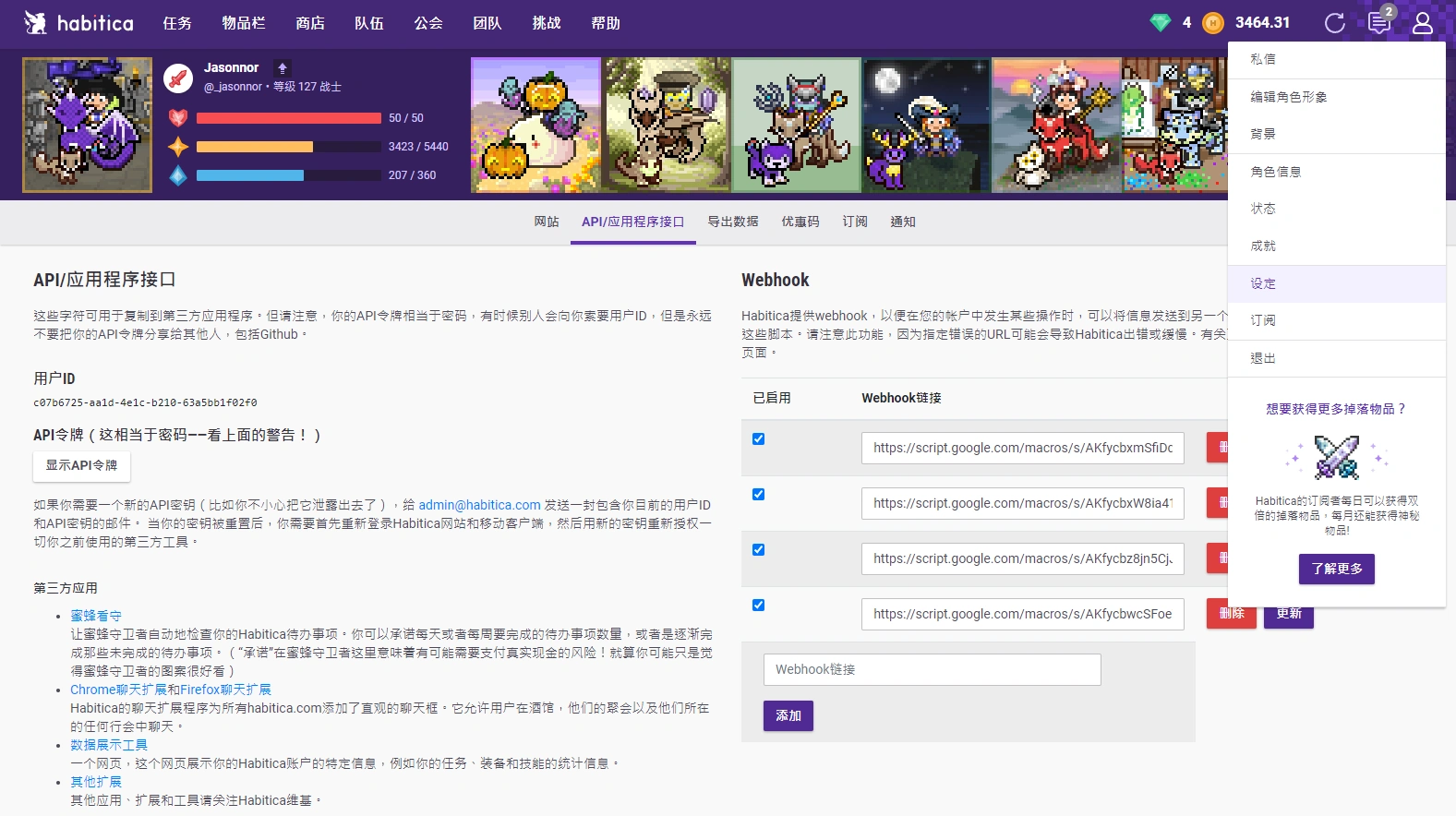
Task: Choose 背景 from the user menu
Action: click(1337, 134)
